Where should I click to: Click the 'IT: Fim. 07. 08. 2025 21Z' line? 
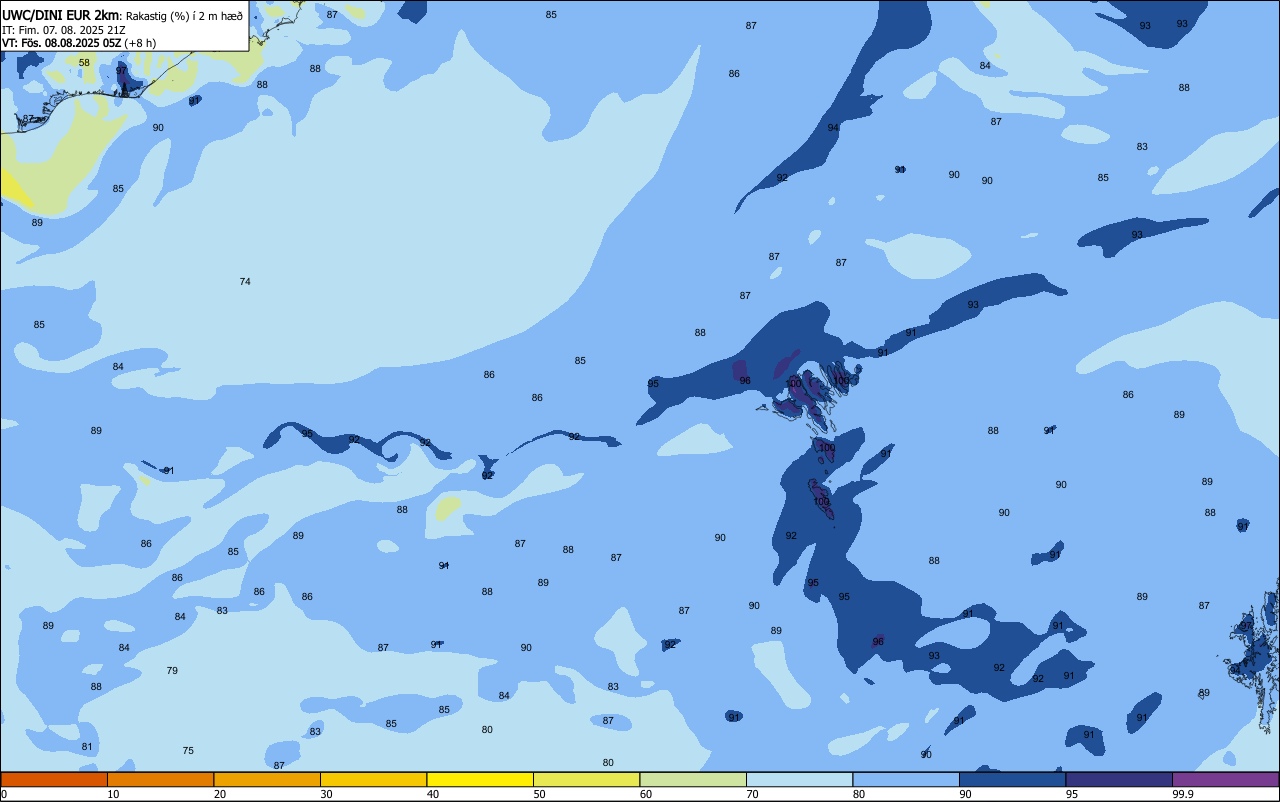click(63, 30)
